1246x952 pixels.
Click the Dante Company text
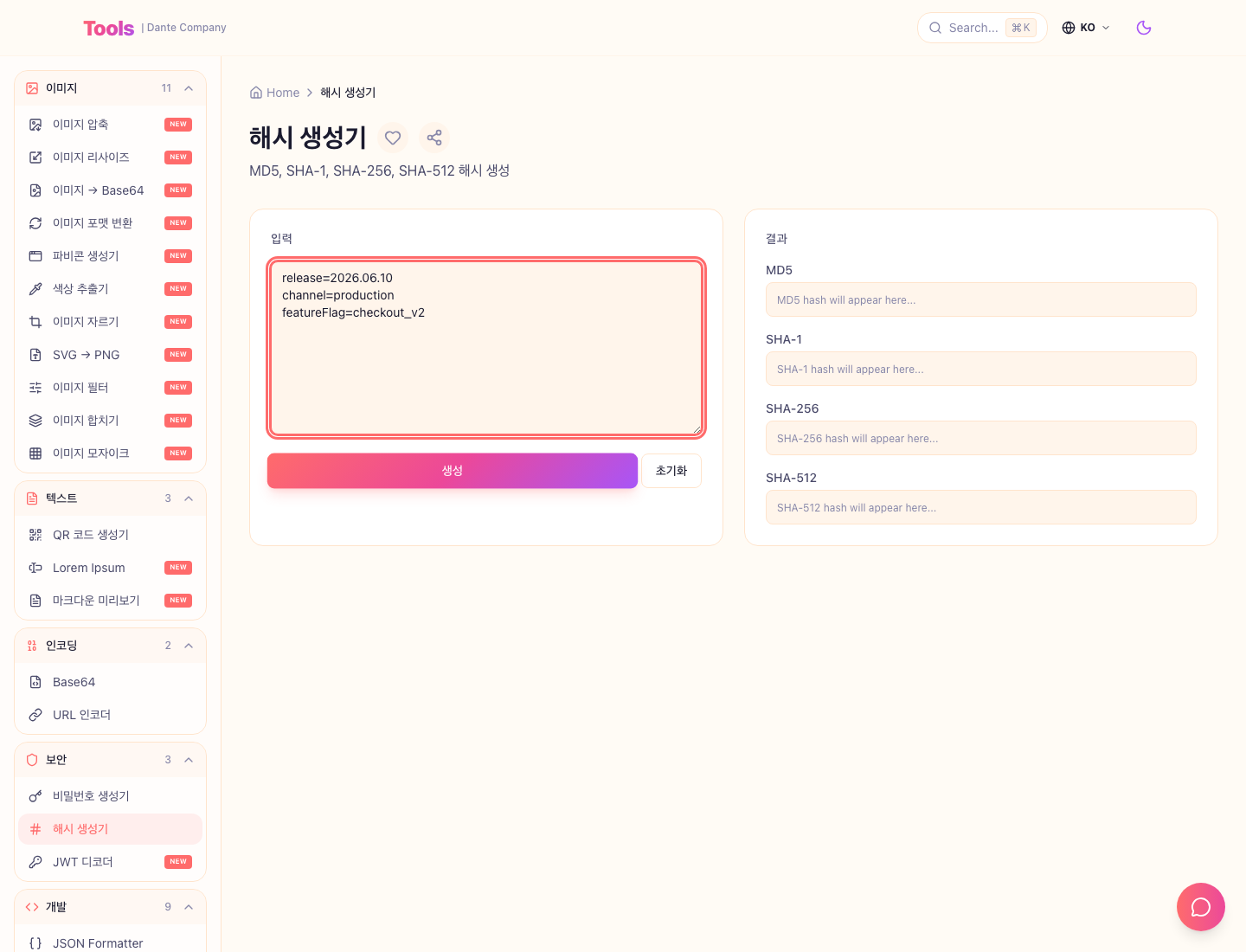pos(186,28)
